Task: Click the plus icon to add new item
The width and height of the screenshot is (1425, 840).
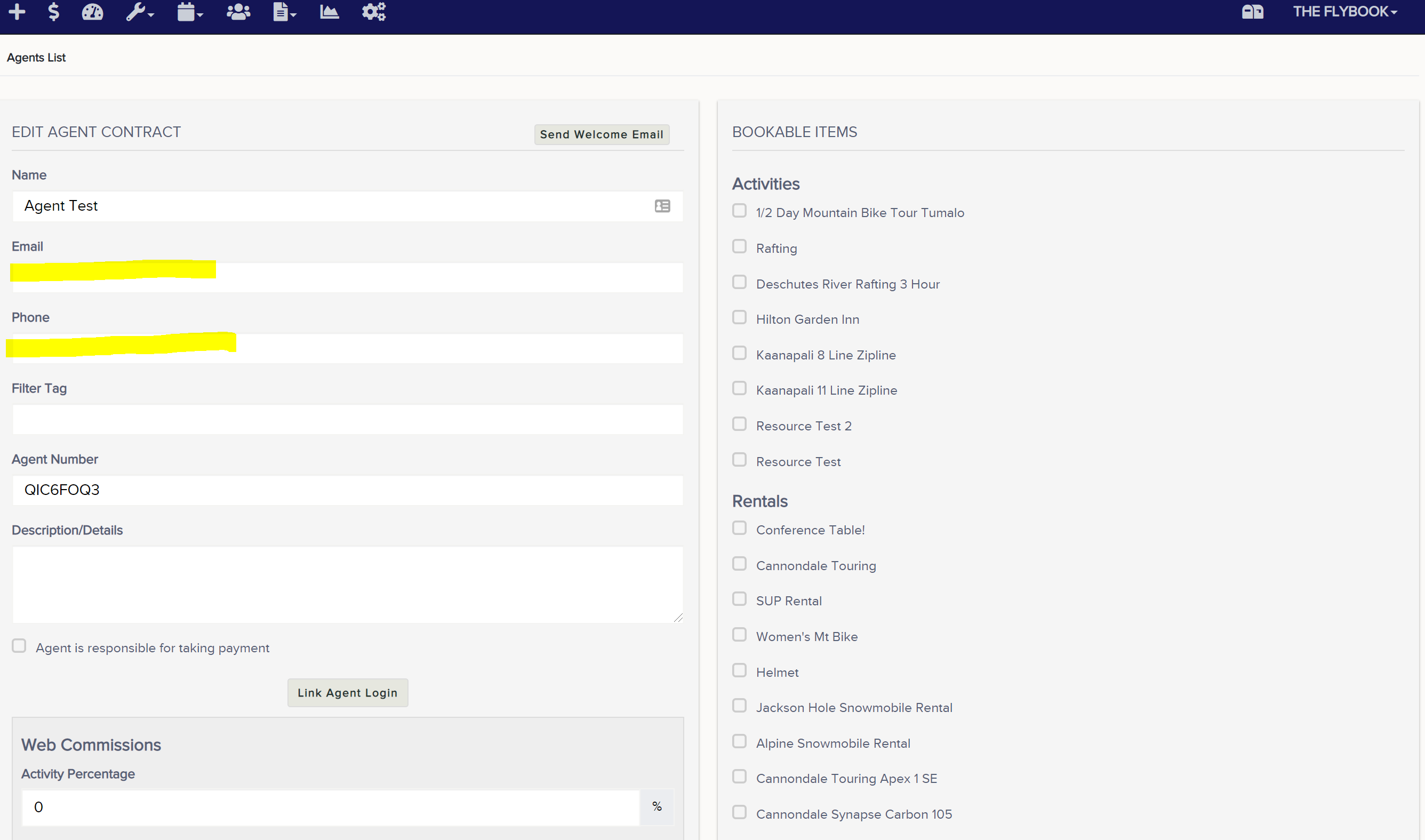Action: tap(17, 11)
